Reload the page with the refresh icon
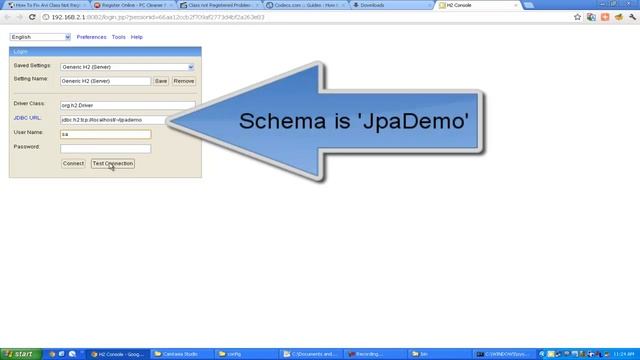The width and height of the screenshot is (640, 360). [32, 17]
